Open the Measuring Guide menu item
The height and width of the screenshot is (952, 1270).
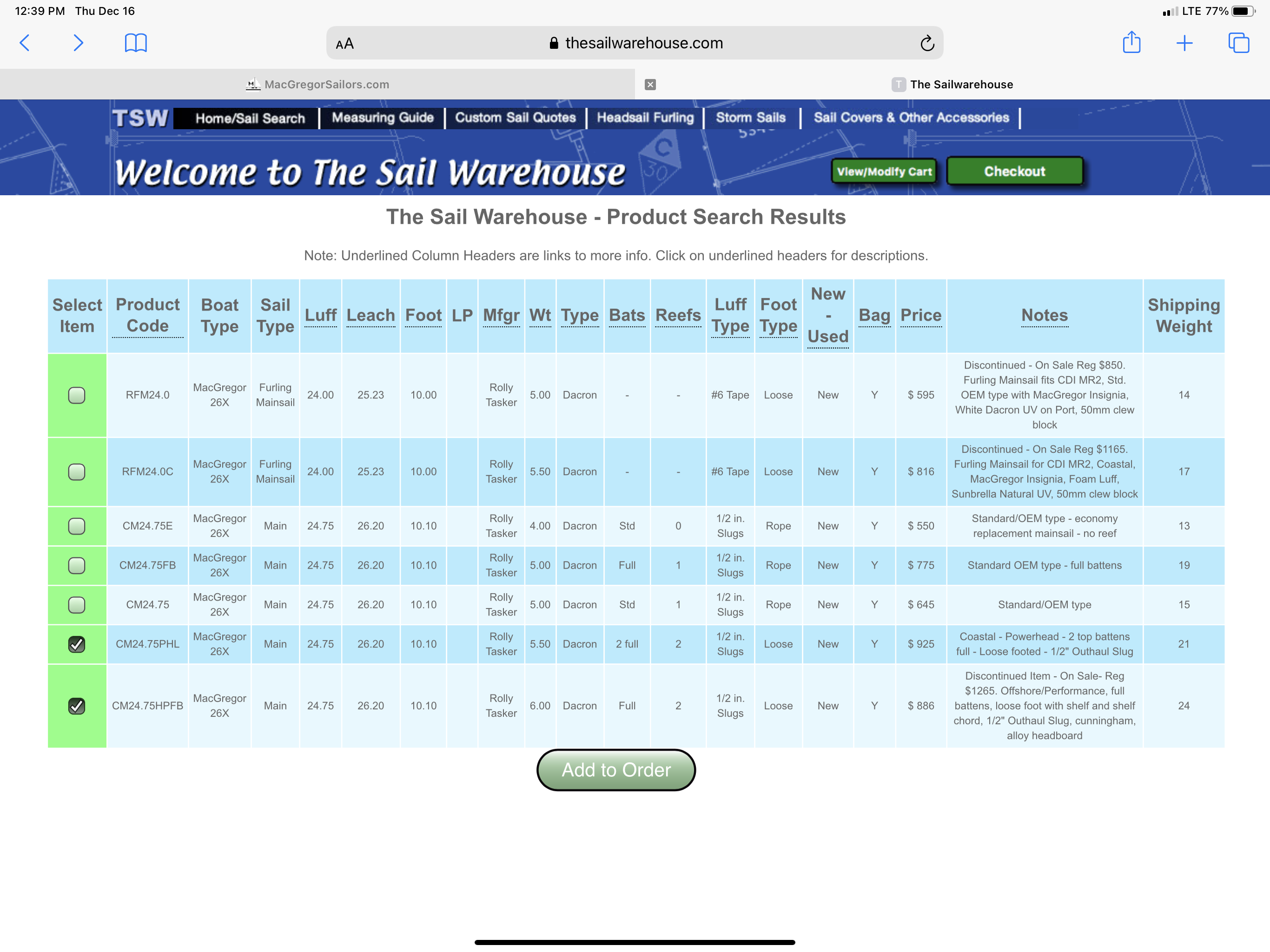[x=383, y=118]
